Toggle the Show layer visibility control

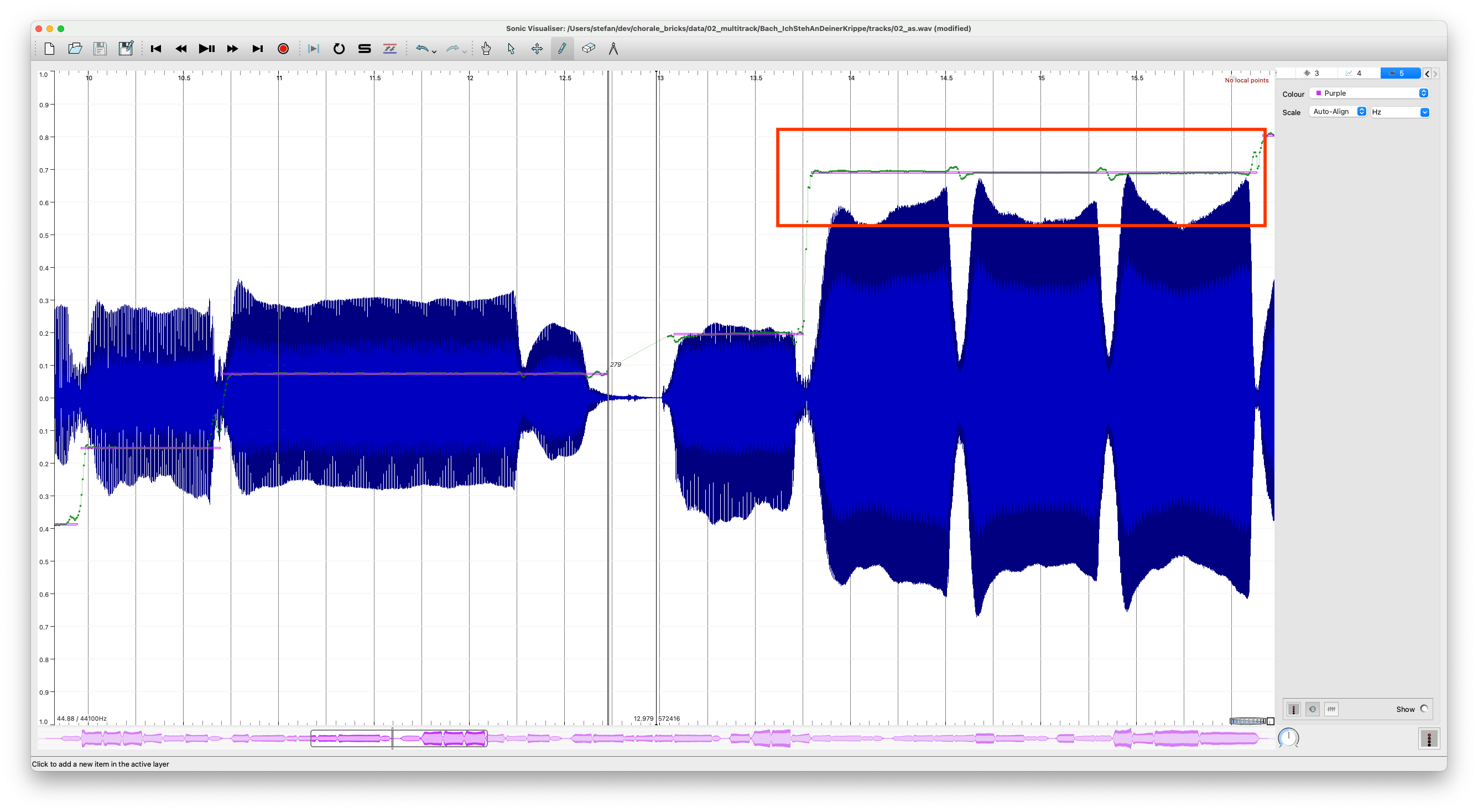pos(1423,709)
